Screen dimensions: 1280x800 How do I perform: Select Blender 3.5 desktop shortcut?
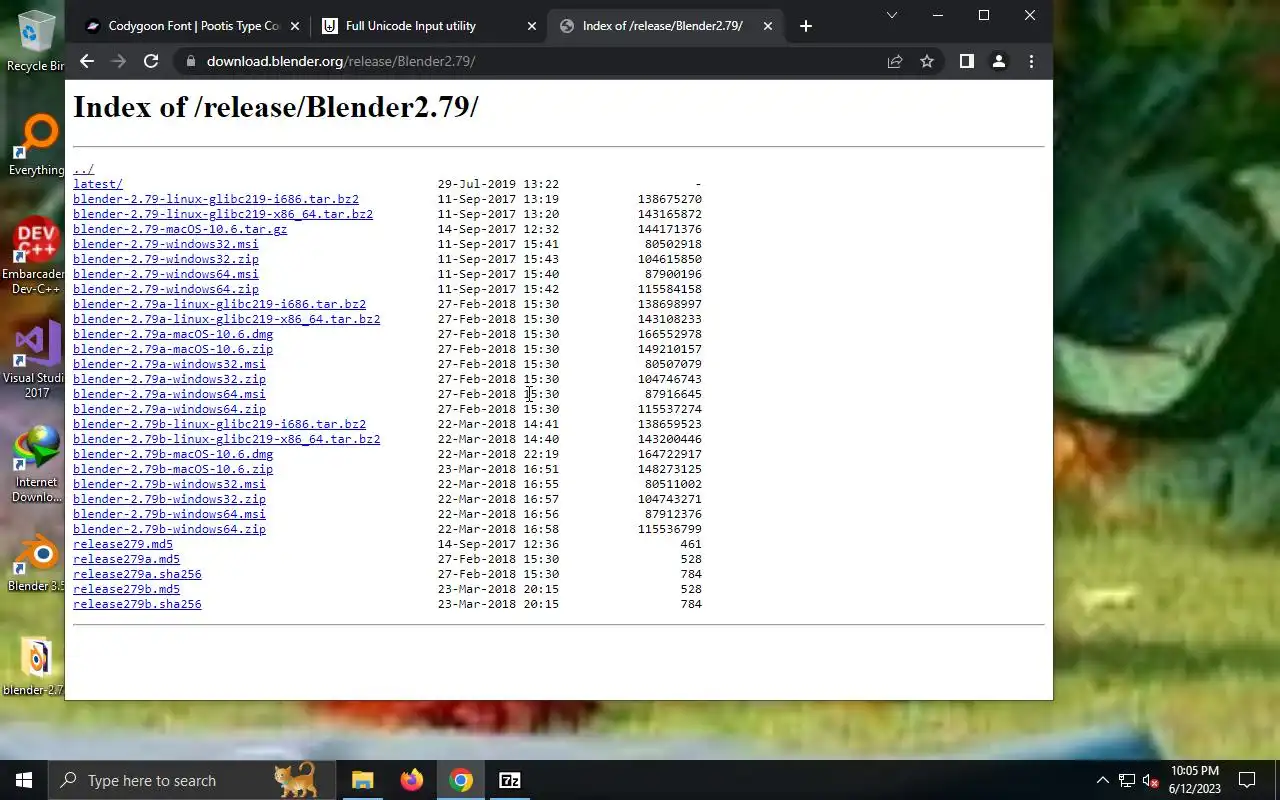[36, 565]
